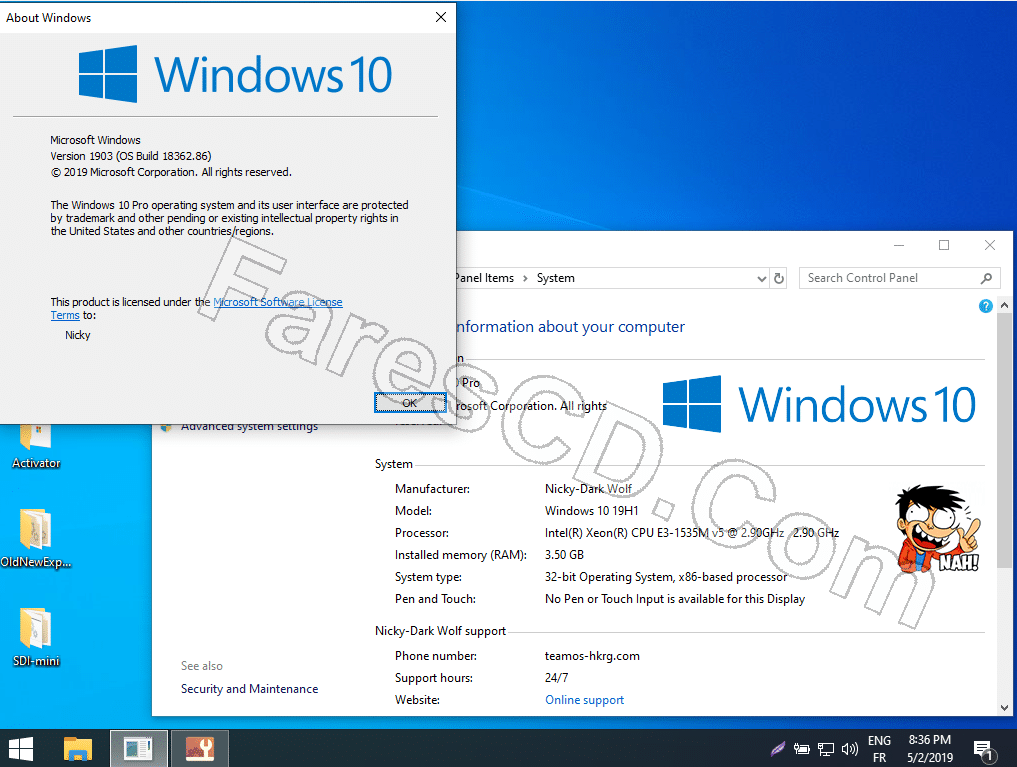Image resolution: width=1017 pixels, height=767 pixels.
Task: Click the 'No Pen or Touch Input' value text
Action: click(675, 599)
